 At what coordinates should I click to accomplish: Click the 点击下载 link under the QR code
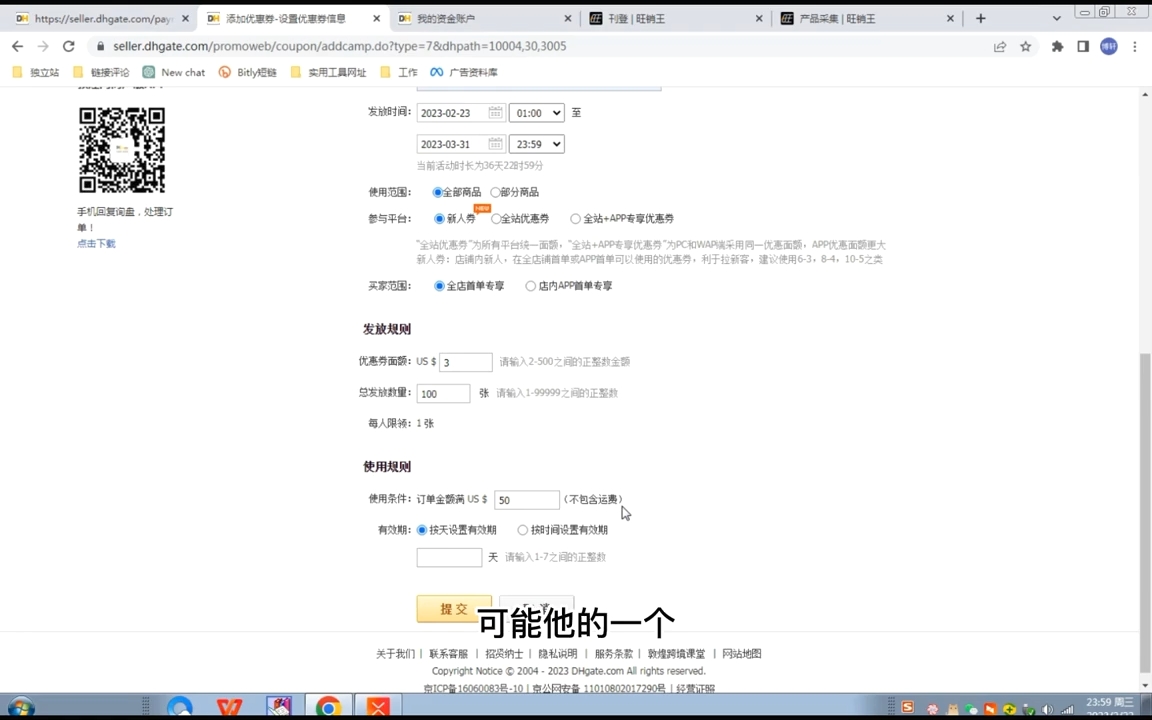(95, 243)
